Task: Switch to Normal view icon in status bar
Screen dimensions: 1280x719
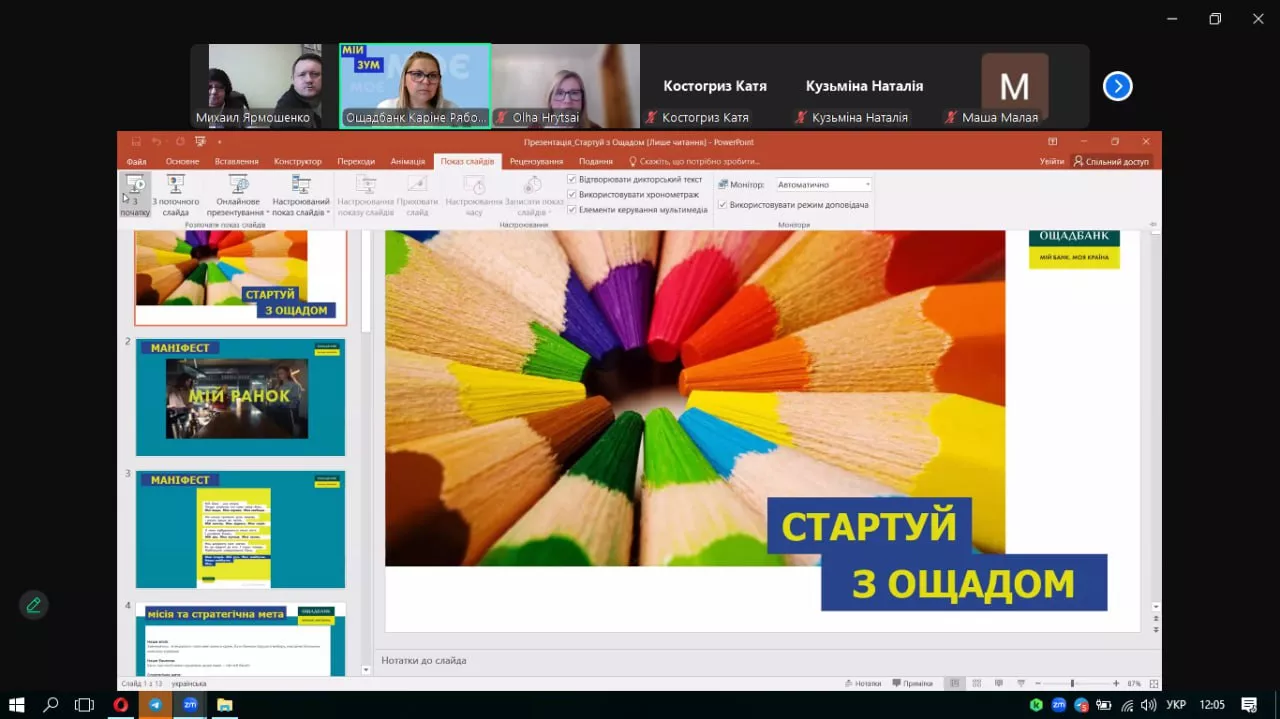Action: point(955,684)
